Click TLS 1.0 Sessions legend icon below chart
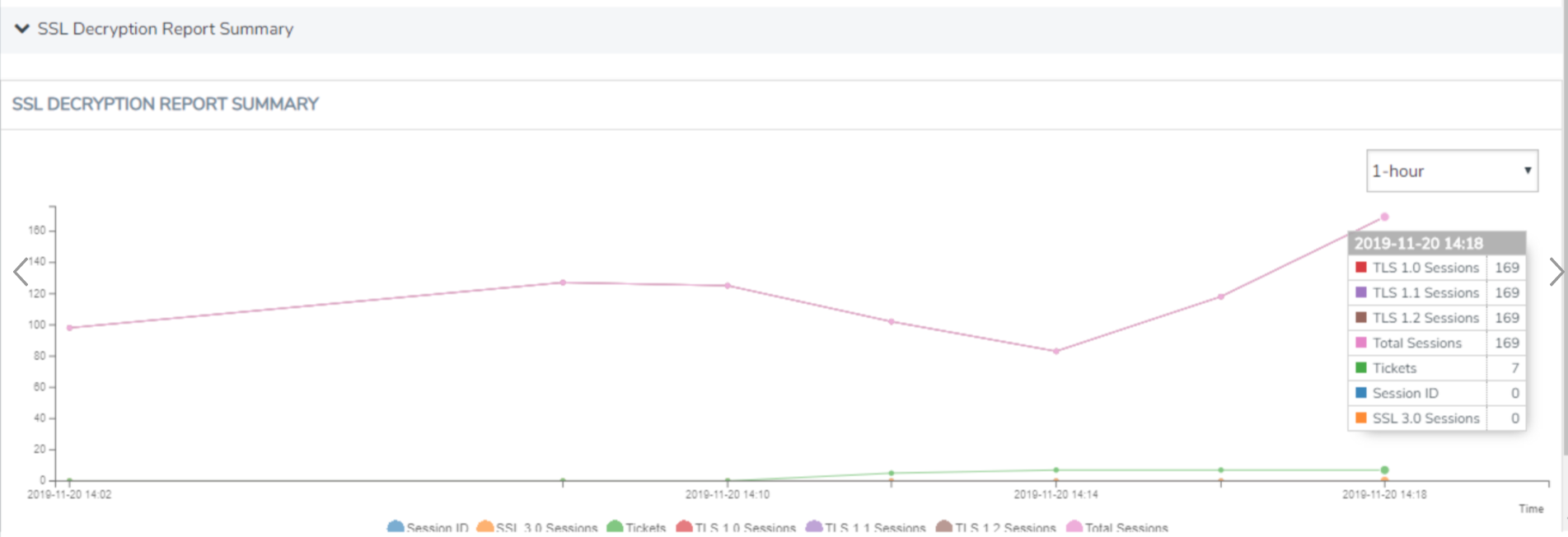The width and height of the screenshot is (1568, 537). [x=684, y=527]
